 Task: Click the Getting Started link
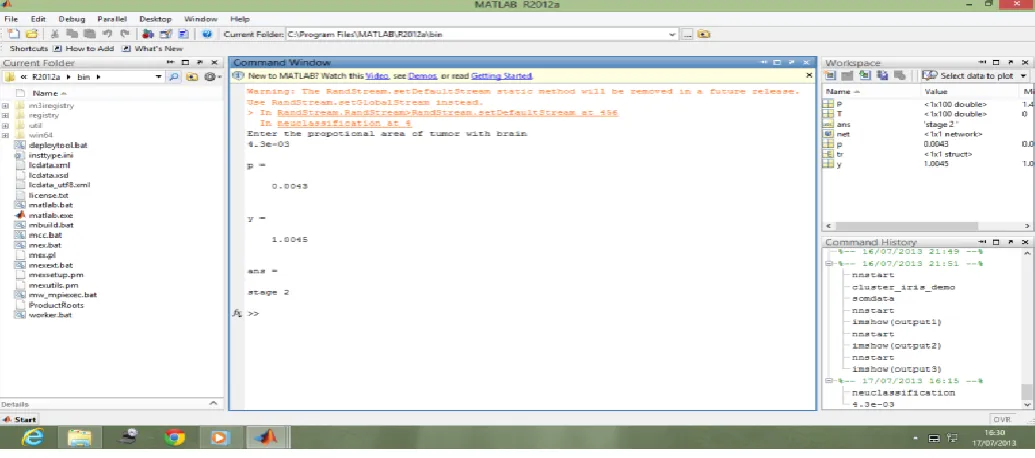(502, 76)
